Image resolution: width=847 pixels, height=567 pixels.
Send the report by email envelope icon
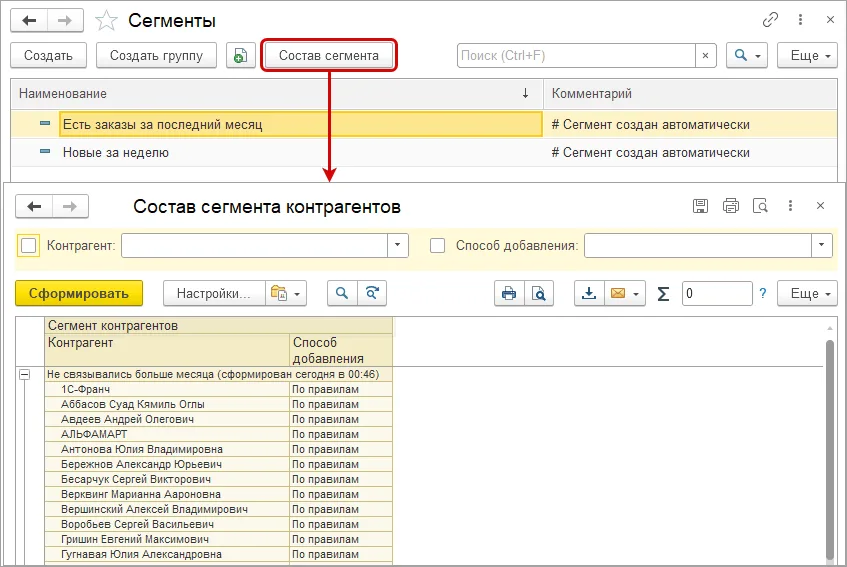(x=617, y=293)
